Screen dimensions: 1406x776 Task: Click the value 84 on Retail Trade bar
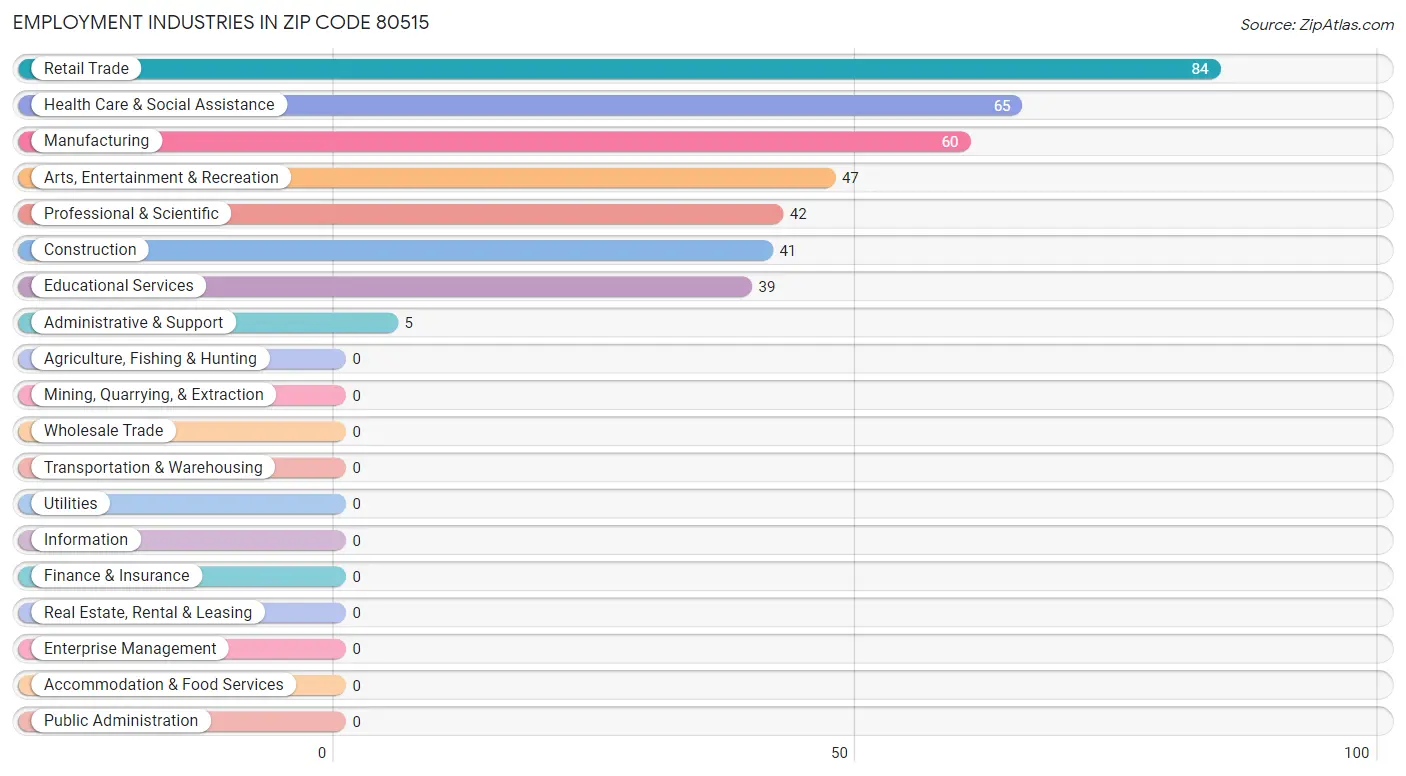coord(1200,69)
